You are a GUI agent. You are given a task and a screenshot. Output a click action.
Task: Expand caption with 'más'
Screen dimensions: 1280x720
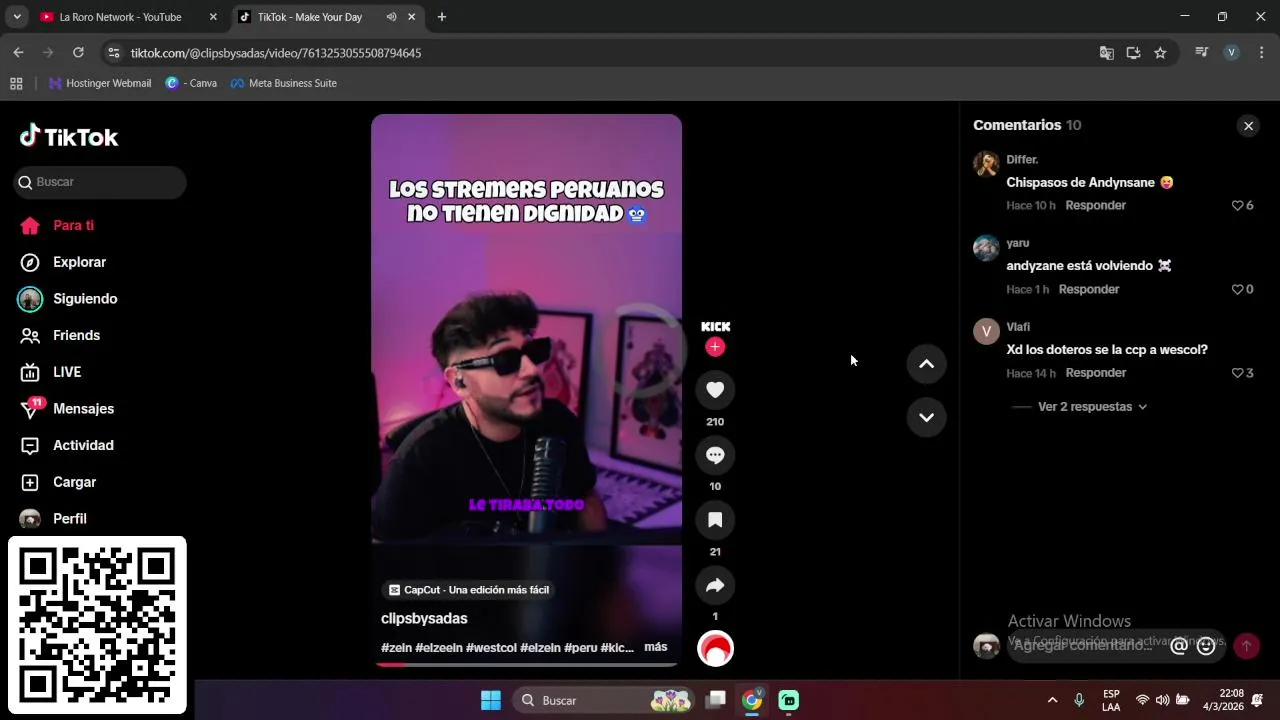[x=656, y=647]
